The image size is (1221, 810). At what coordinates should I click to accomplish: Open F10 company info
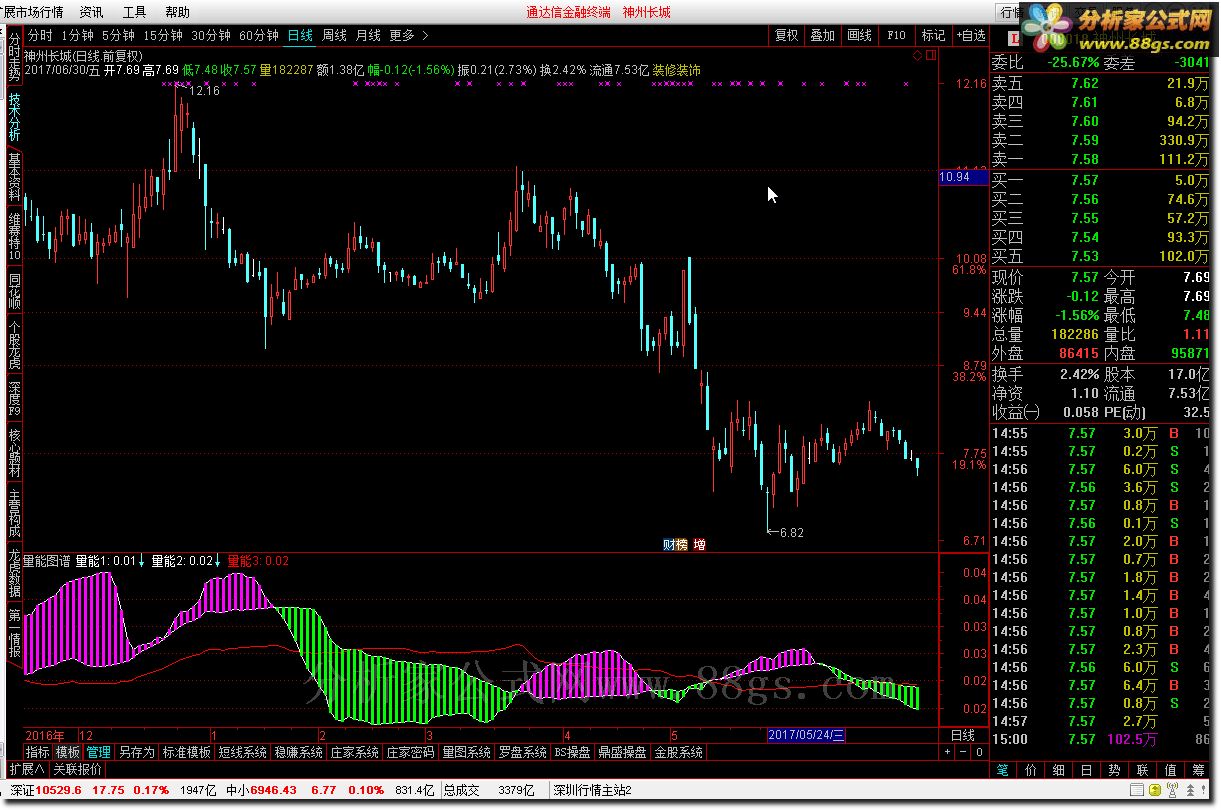[x=896, y=35]
